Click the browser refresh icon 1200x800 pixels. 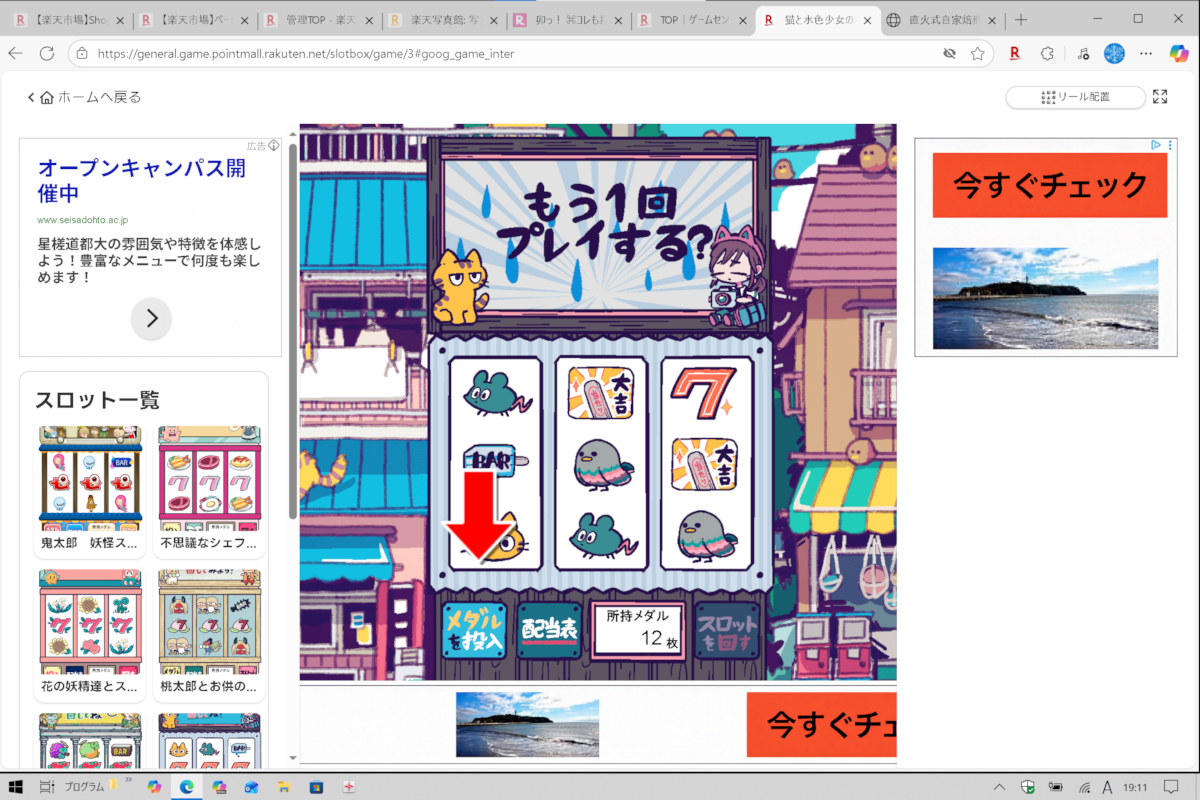(47, 54)
